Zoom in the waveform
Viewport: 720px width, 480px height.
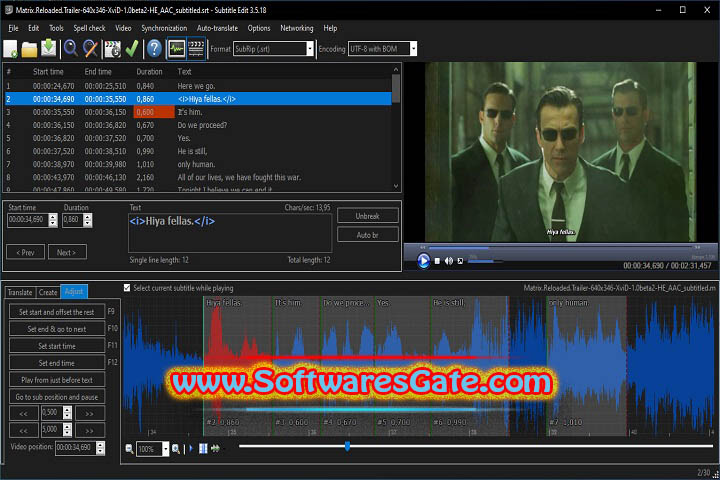175,449
